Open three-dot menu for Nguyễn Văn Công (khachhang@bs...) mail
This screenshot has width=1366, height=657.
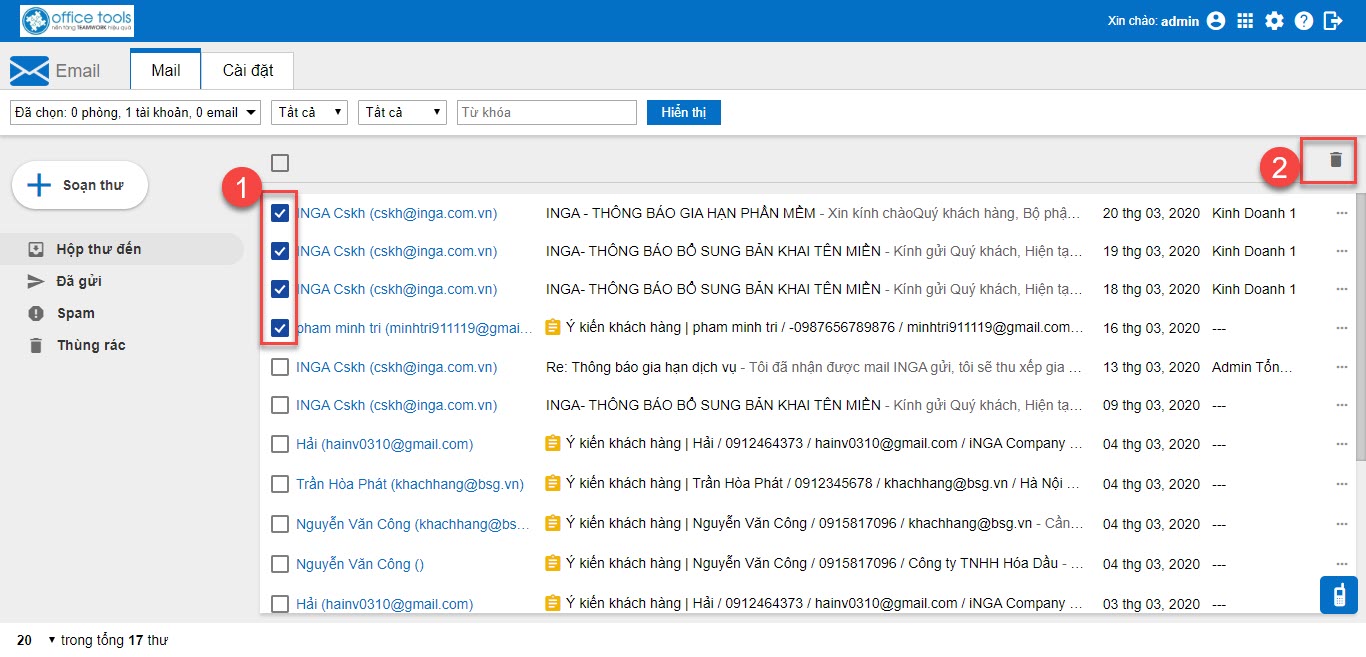point(1341,524)
